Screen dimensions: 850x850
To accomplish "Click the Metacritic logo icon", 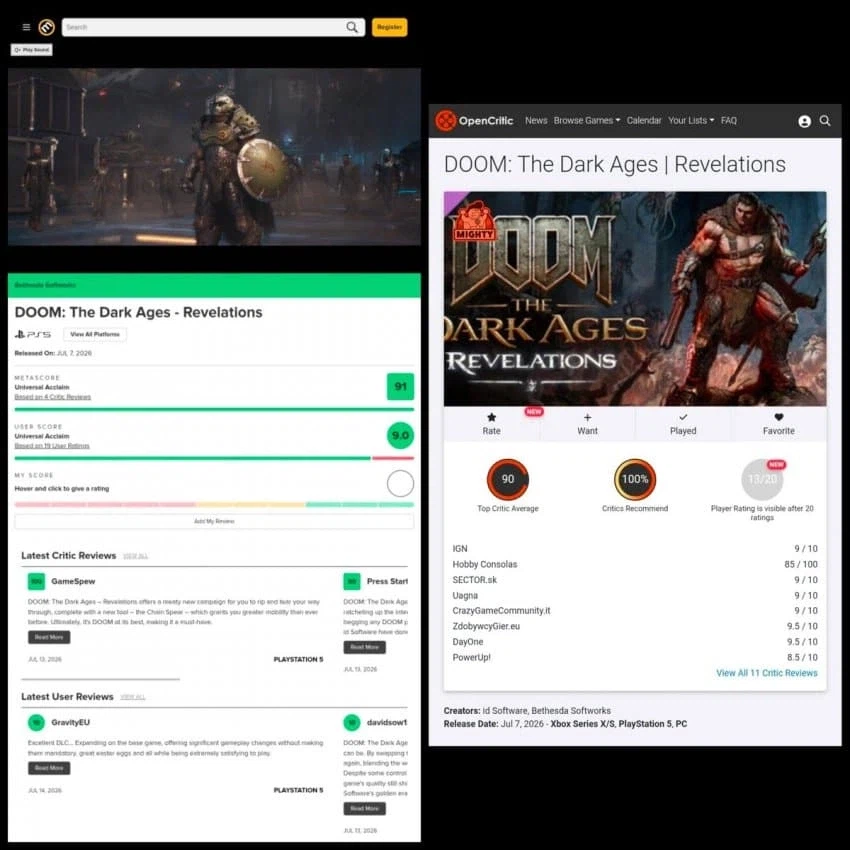I will click(47, 27).
